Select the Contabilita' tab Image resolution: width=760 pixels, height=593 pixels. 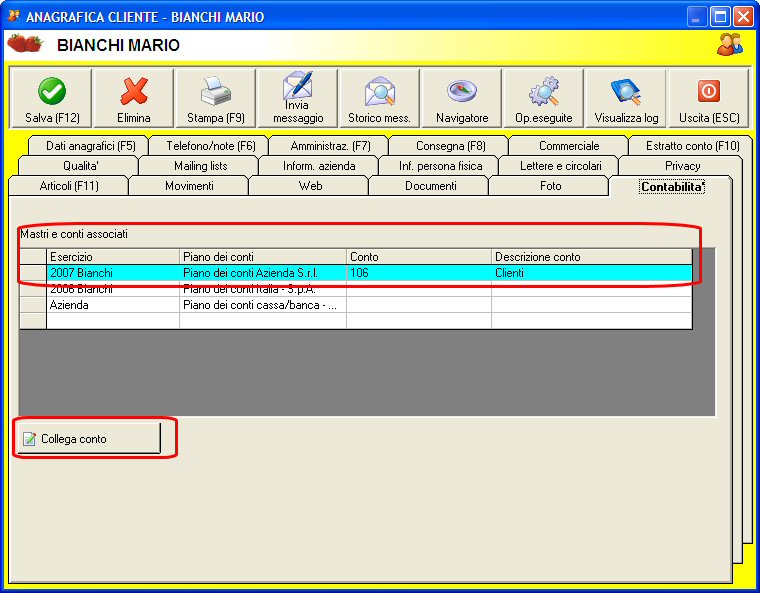point(672,186)
